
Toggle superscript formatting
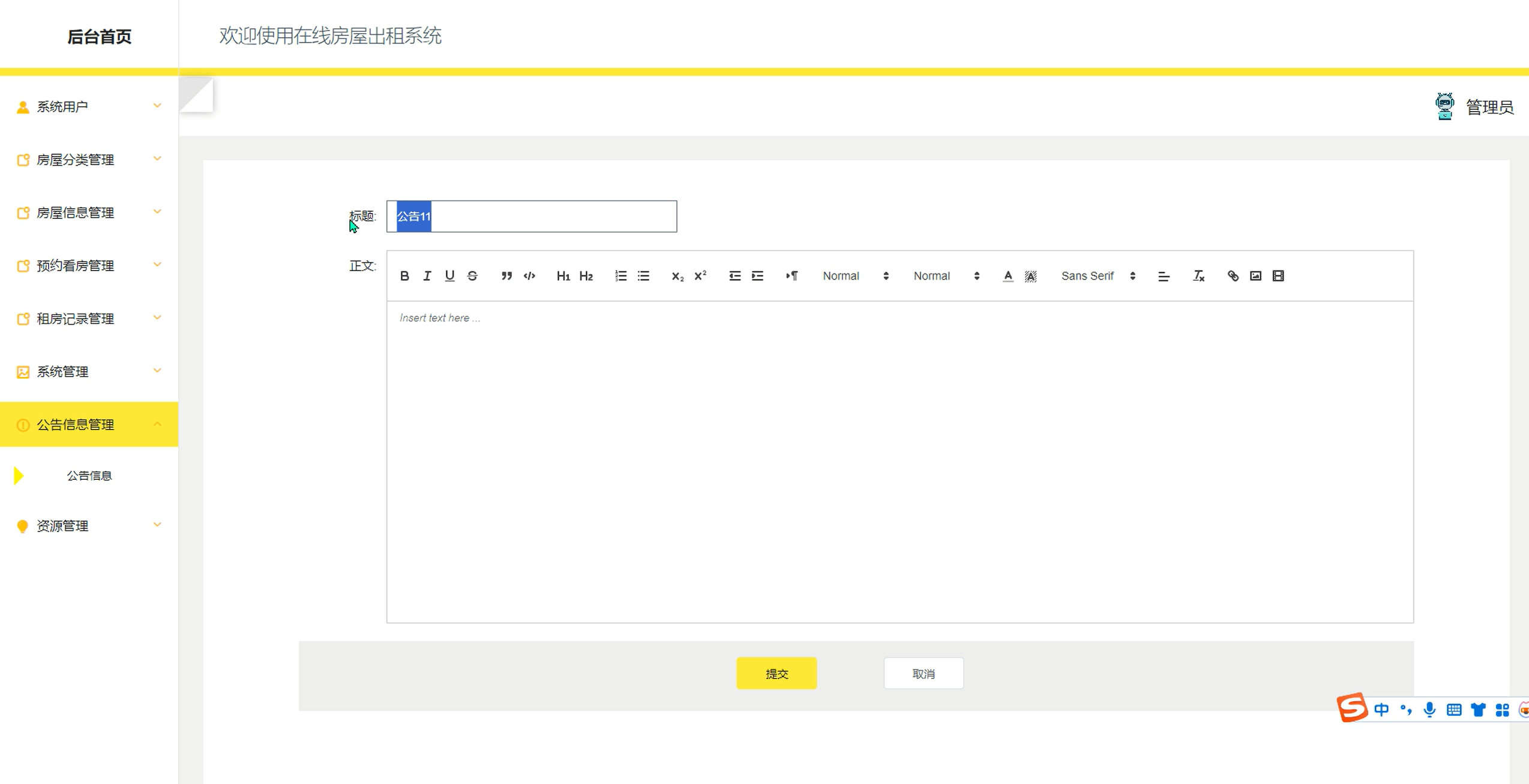pos(700,276)
